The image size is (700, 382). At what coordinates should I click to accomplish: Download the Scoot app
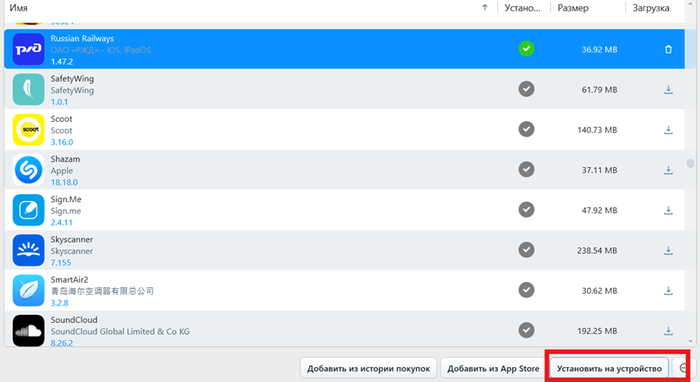(x=668, y=130)
